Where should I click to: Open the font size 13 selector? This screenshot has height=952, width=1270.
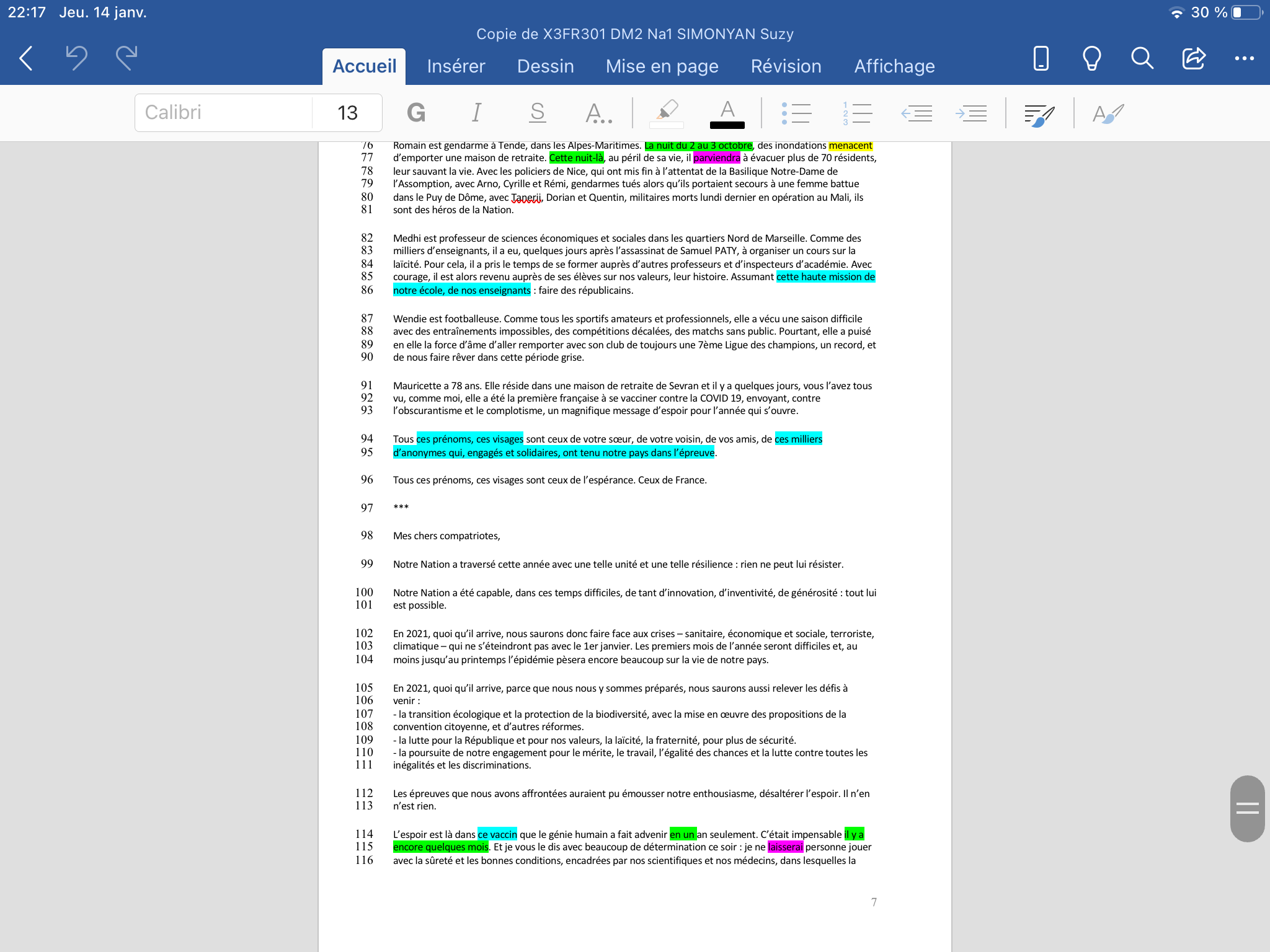347,113
